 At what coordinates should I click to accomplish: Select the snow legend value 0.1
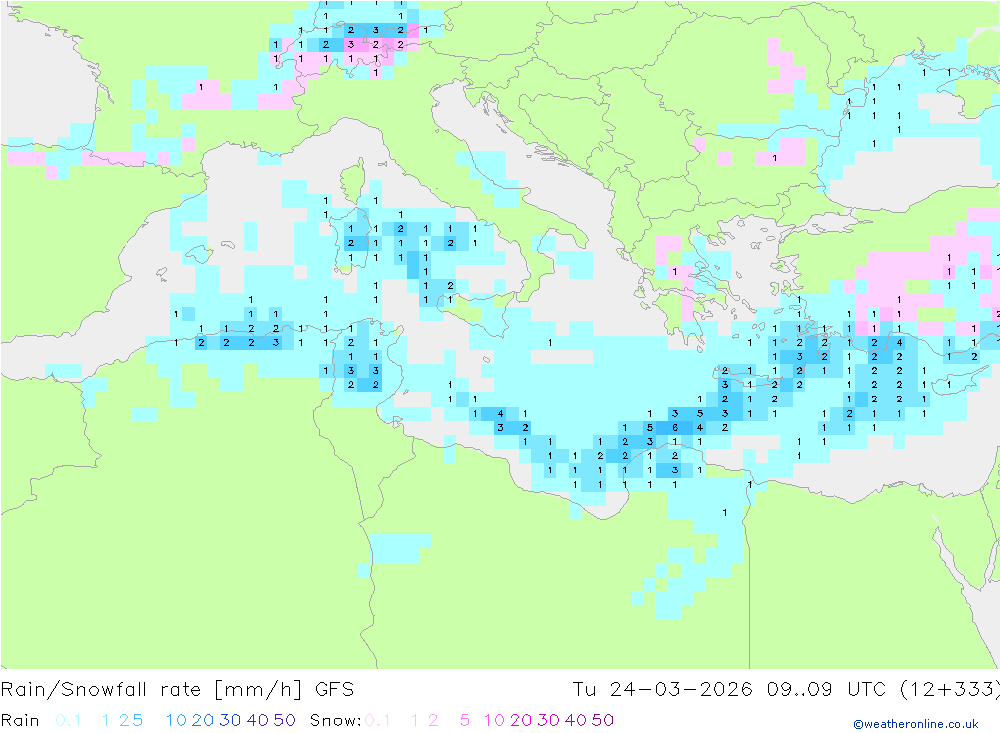coord(378,720)
